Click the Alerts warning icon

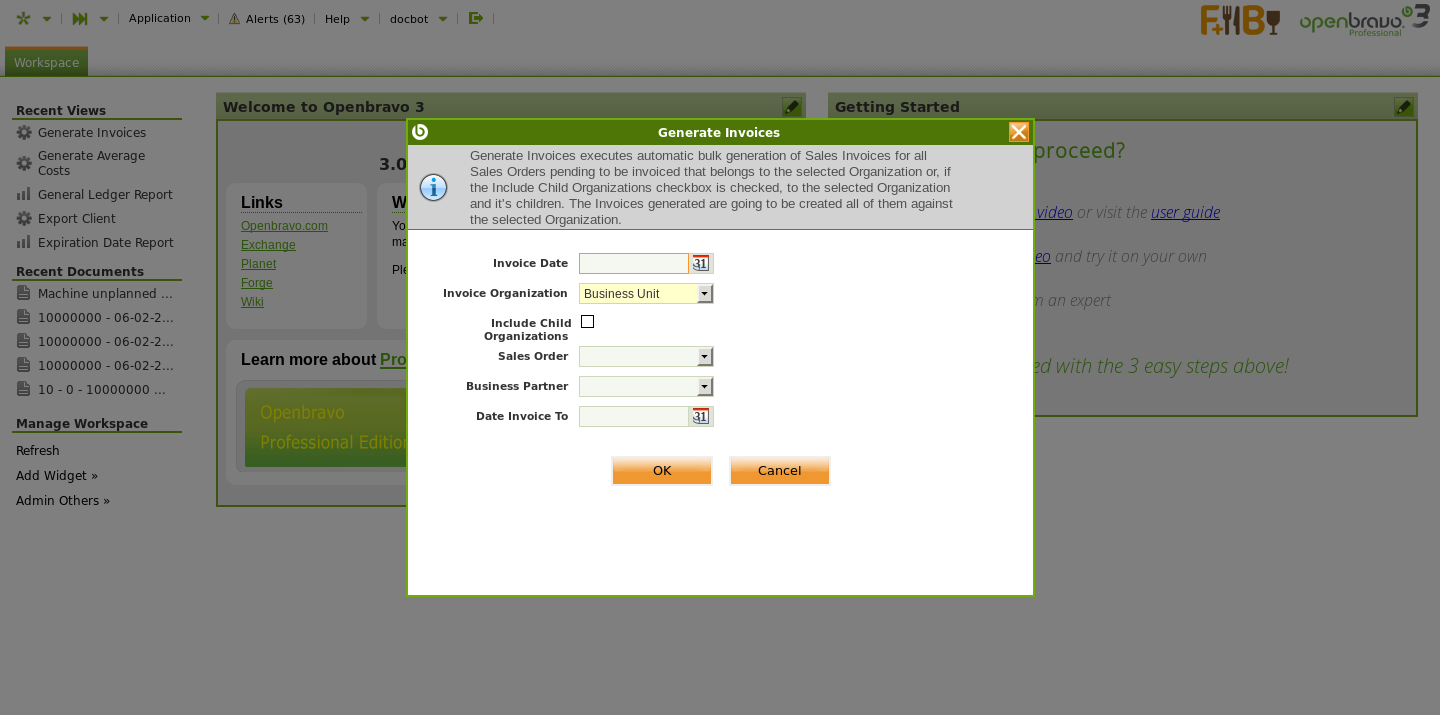235,19
